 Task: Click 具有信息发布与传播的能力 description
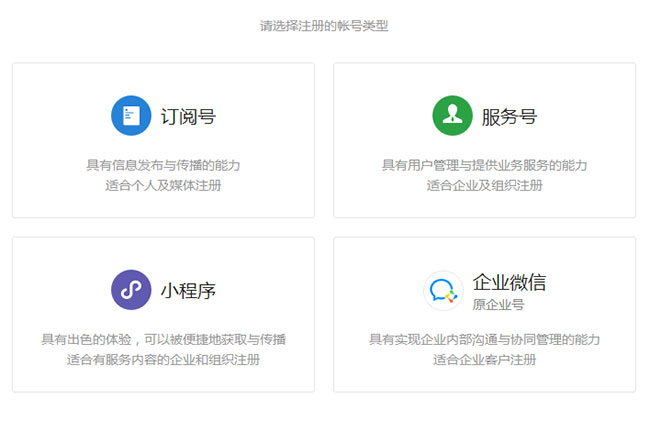163,165
